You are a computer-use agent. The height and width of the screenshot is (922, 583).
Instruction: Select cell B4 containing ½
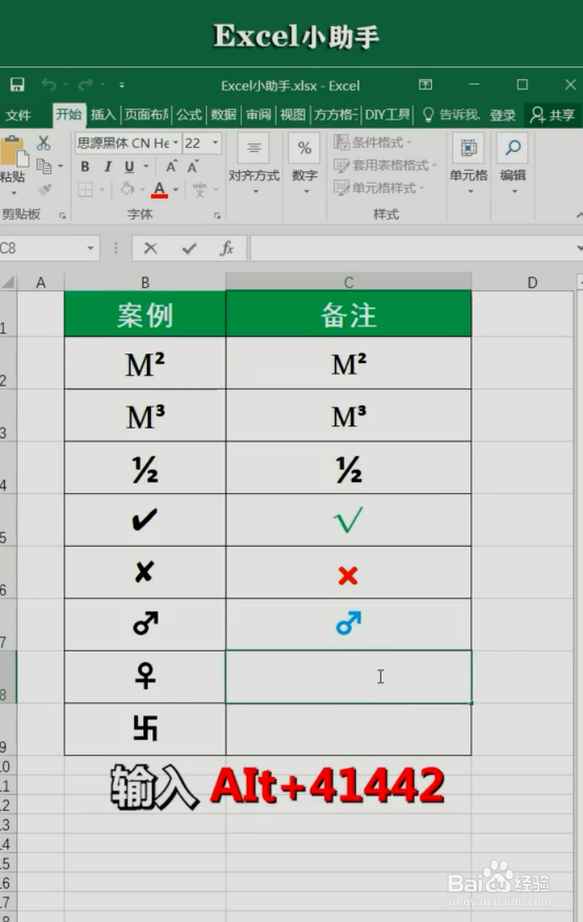click(x=145, y=468)
